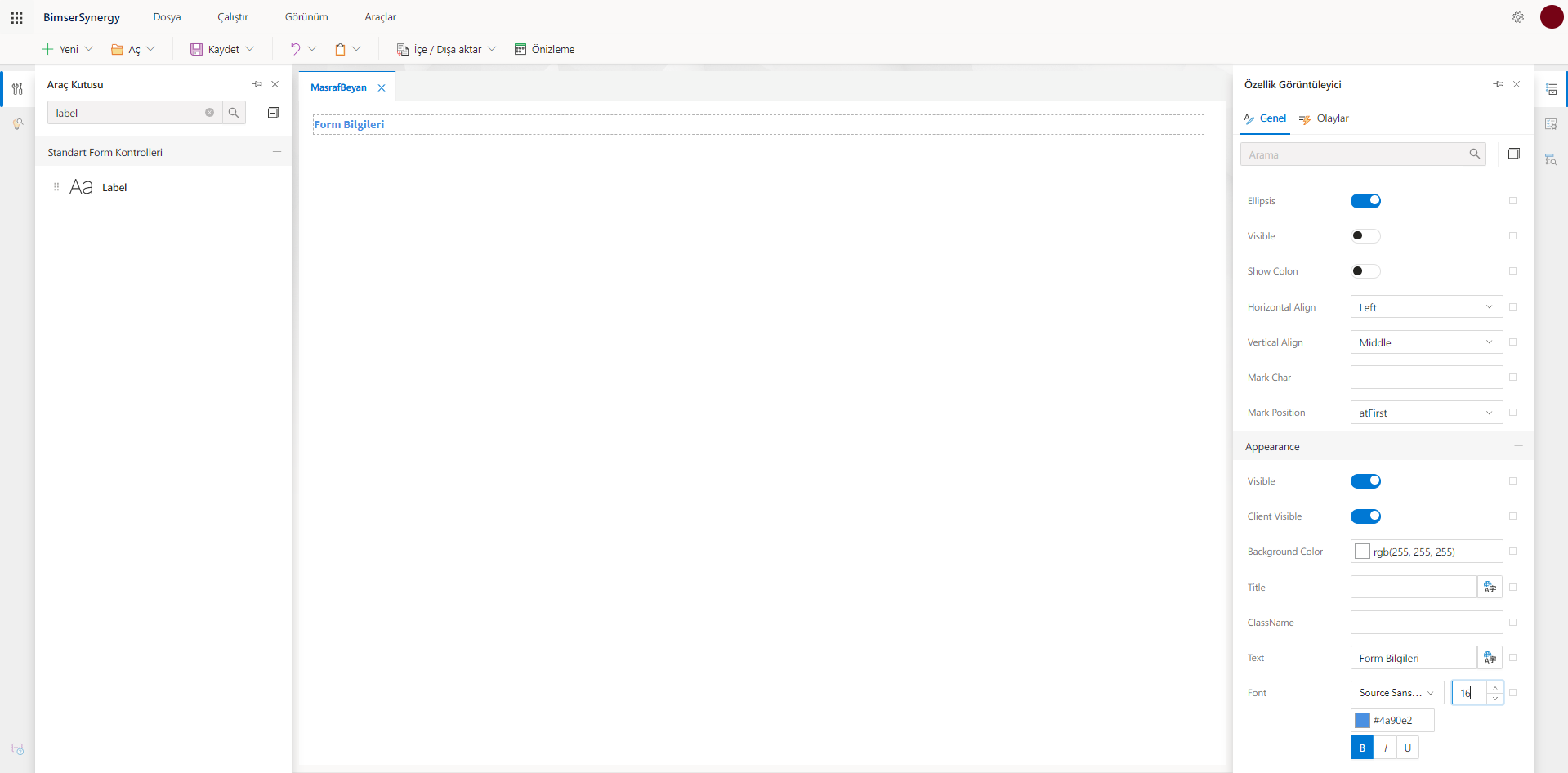Expand the Yeni dropdown arrow
This screenshot has width=1568, height=773.
point(89,49)
